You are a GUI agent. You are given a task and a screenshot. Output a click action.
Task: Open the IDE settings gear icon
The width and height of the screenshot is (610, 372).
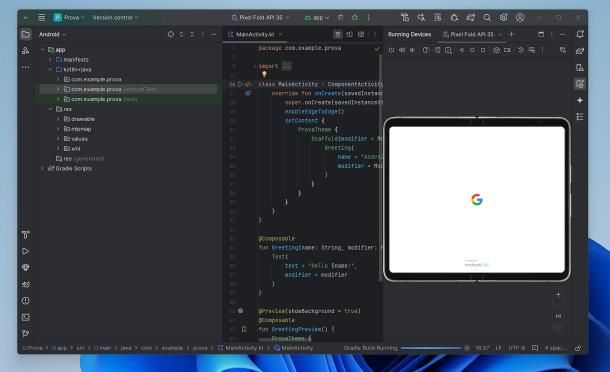click(x=503, y=18)
